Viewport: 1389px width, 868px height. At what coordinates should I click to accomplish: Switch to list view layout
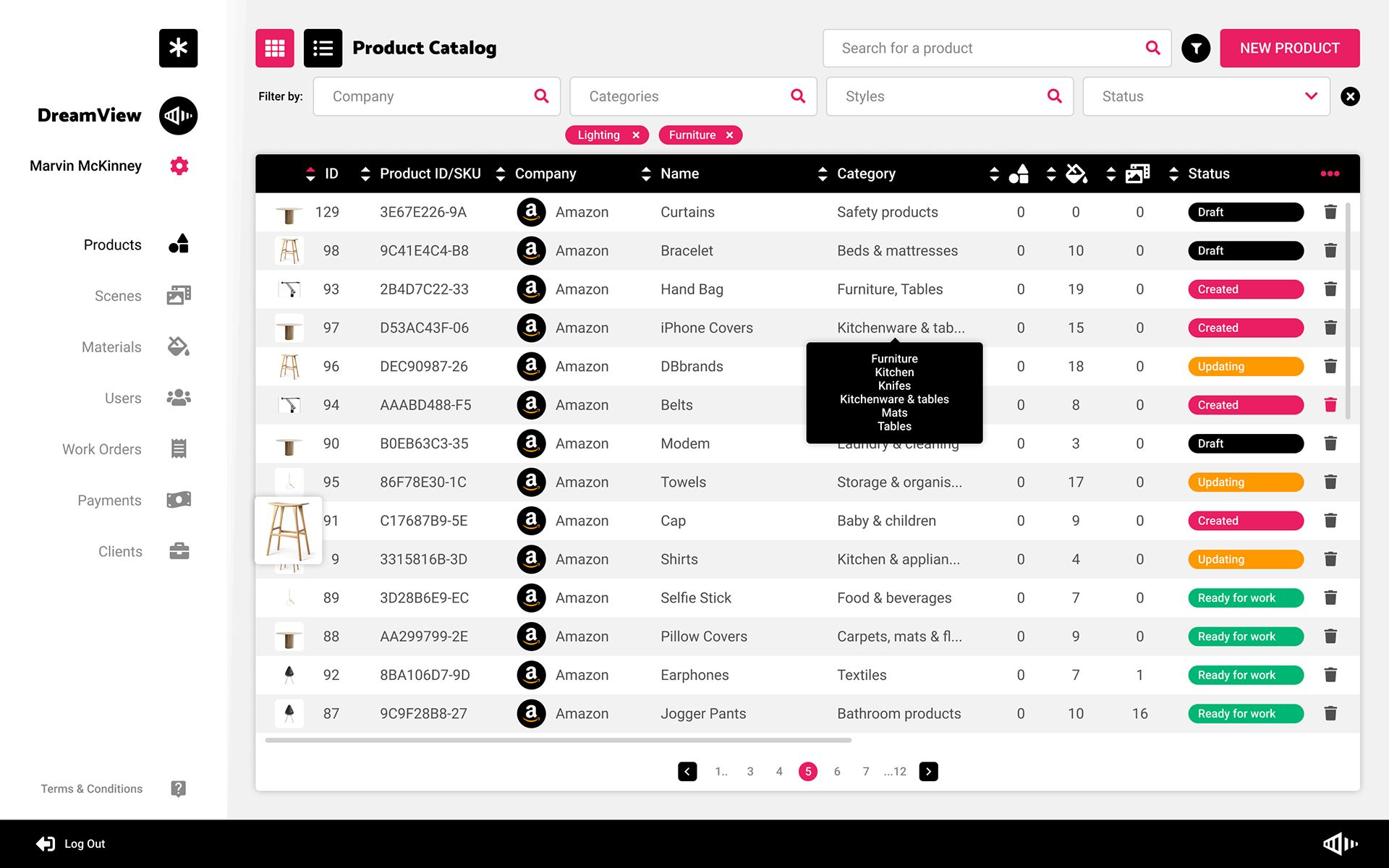(323, 48)
